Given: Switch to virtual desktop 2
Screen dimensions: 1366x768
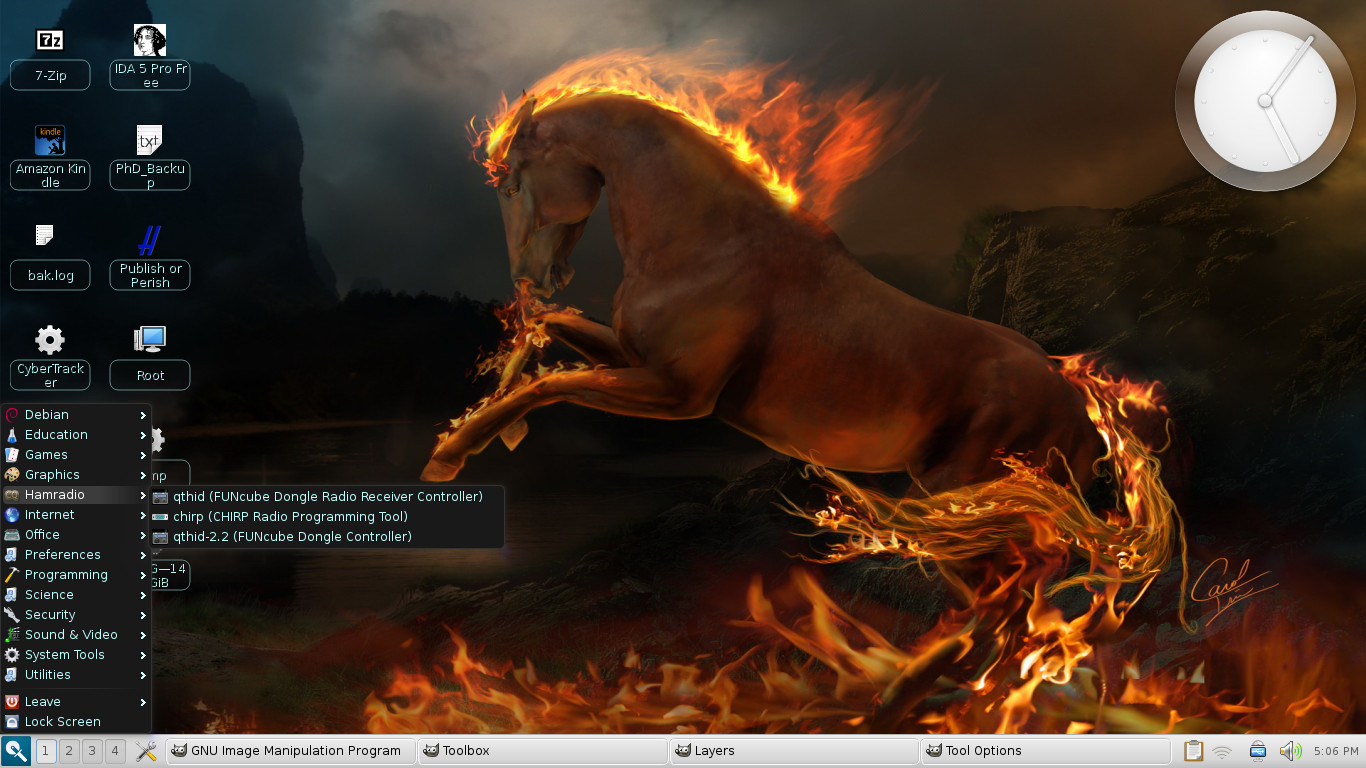Looking at the screenshot, I should pos(69,750).
